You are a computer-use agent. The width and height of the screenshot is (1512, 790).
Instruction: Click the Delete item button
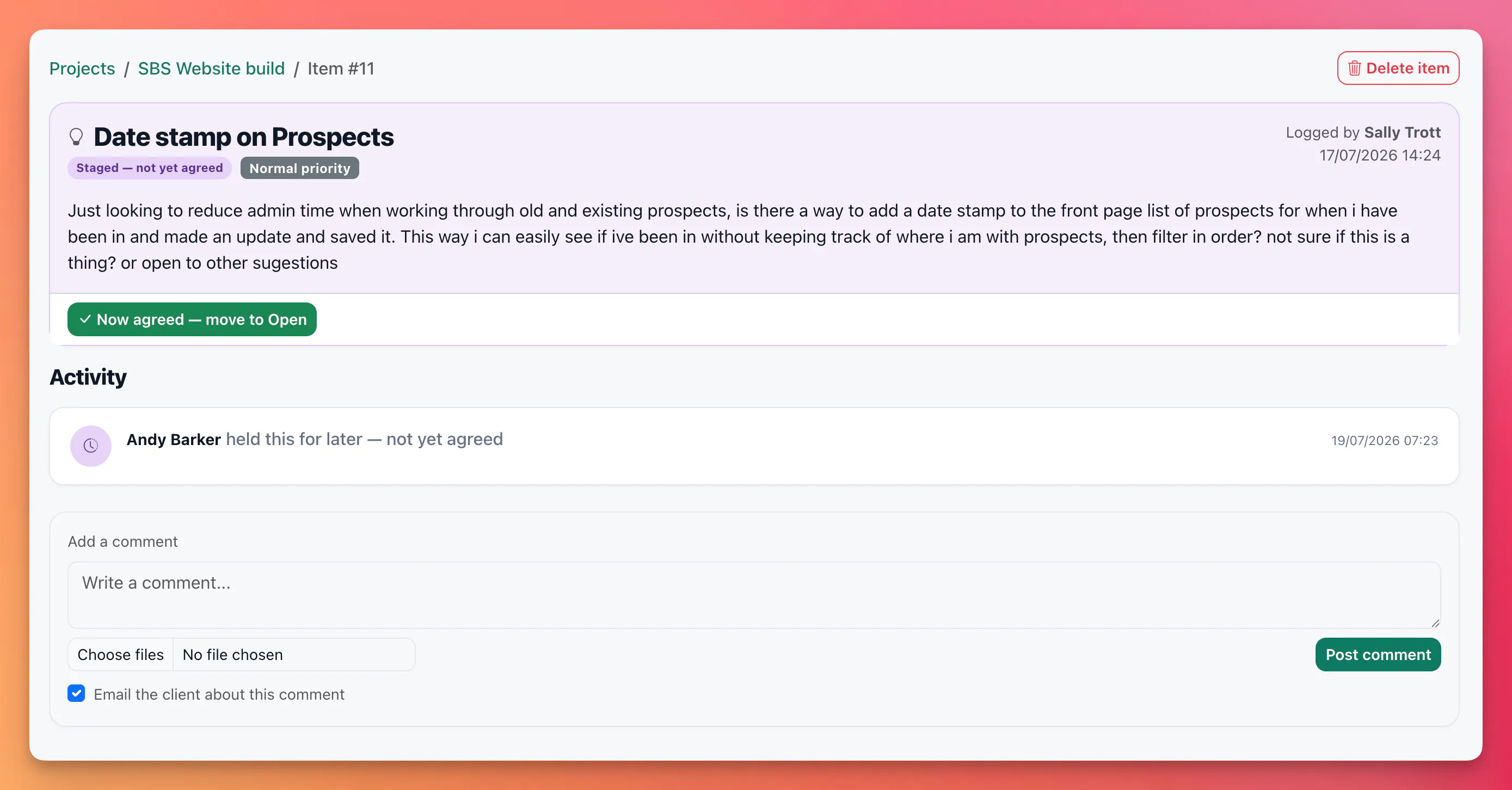(1398, 68)
